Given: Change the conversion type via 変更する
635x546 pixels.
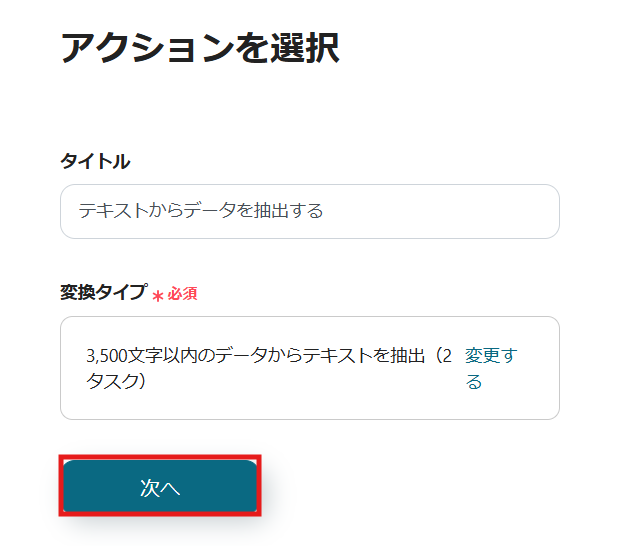Looking at the screenshot, I should [490, 368].
